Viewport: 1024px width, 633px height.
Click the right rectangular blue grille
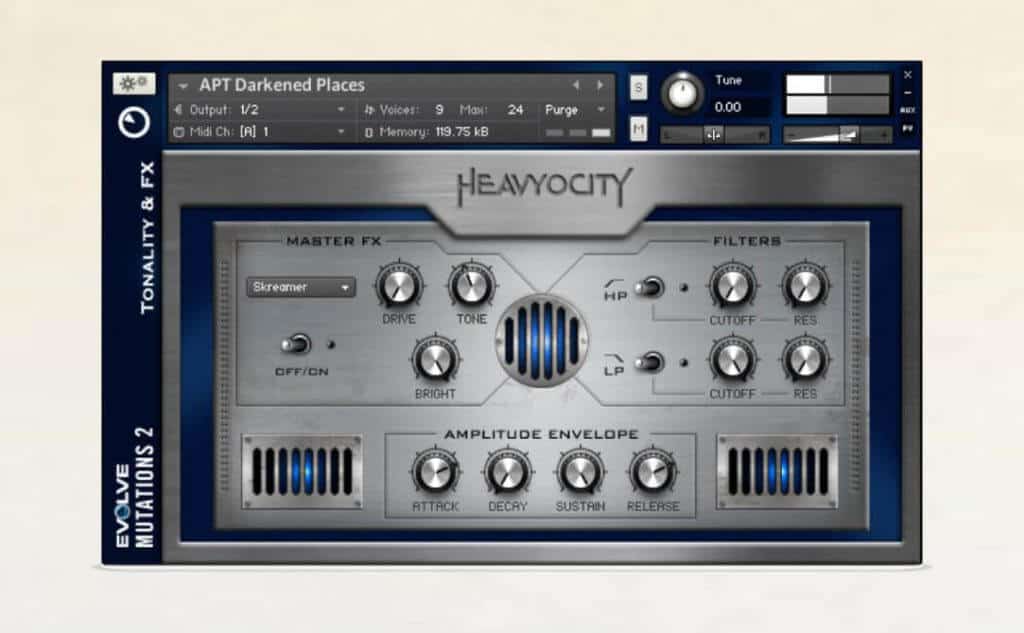click(x=777, y=471)
